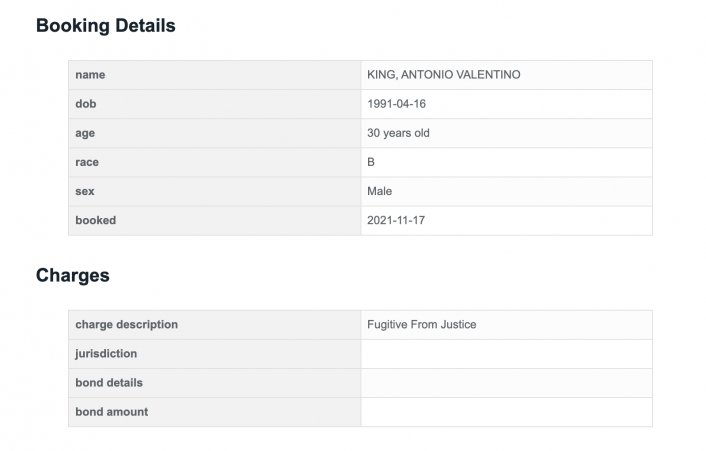Click the bond amount label
The height and width of the screenshot is (451, 706).
pos(112,412)
